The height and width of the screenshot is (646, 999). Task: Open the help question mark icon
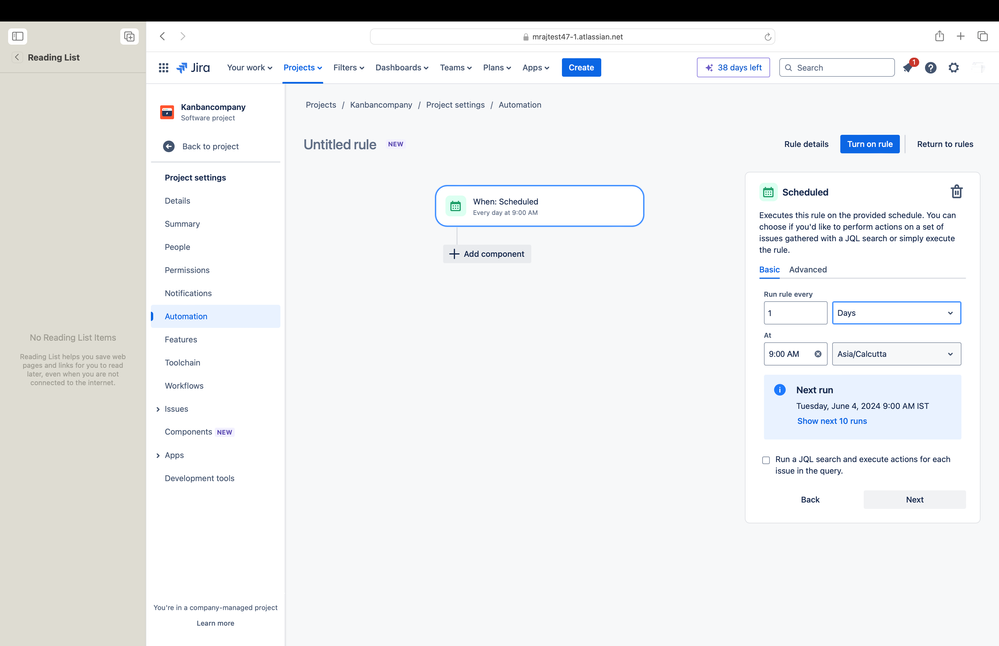[931, 68]
